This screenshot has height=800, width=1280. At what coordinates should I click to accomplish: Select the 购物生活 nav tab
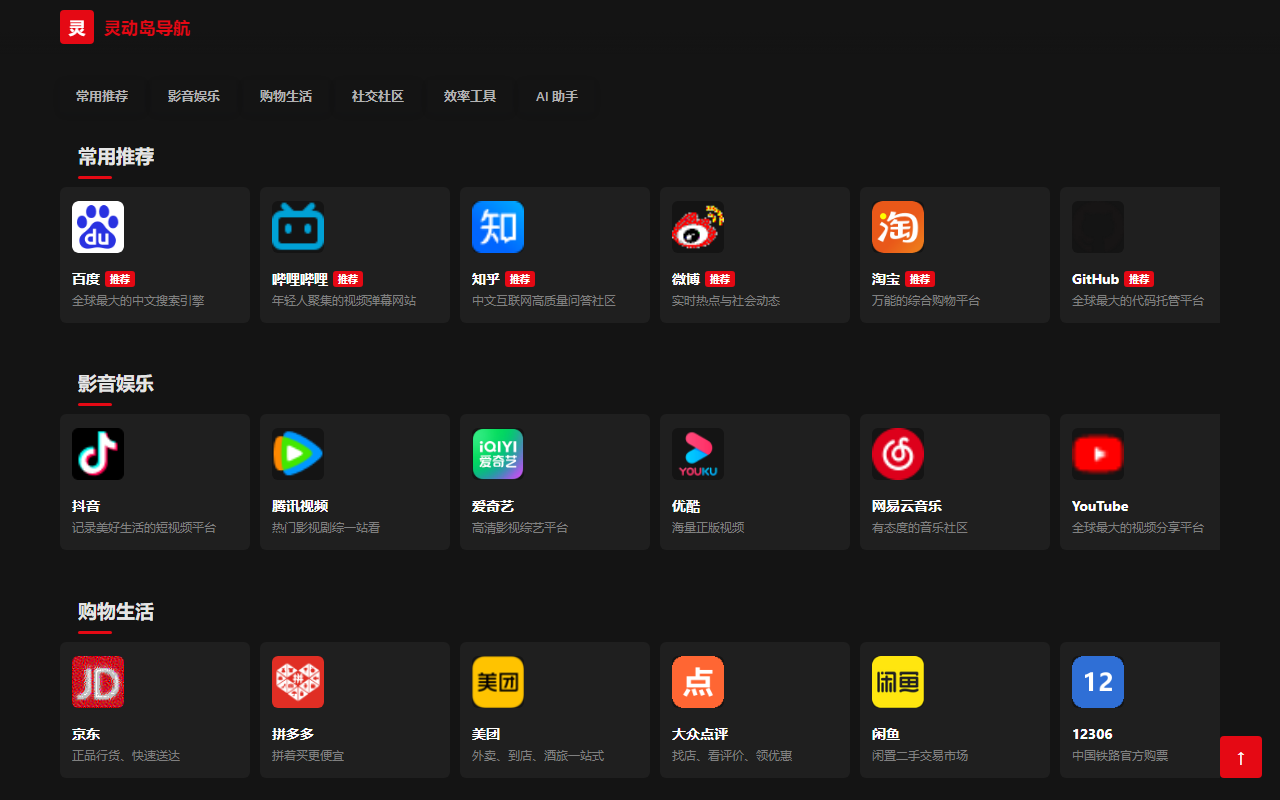(286, 96)
